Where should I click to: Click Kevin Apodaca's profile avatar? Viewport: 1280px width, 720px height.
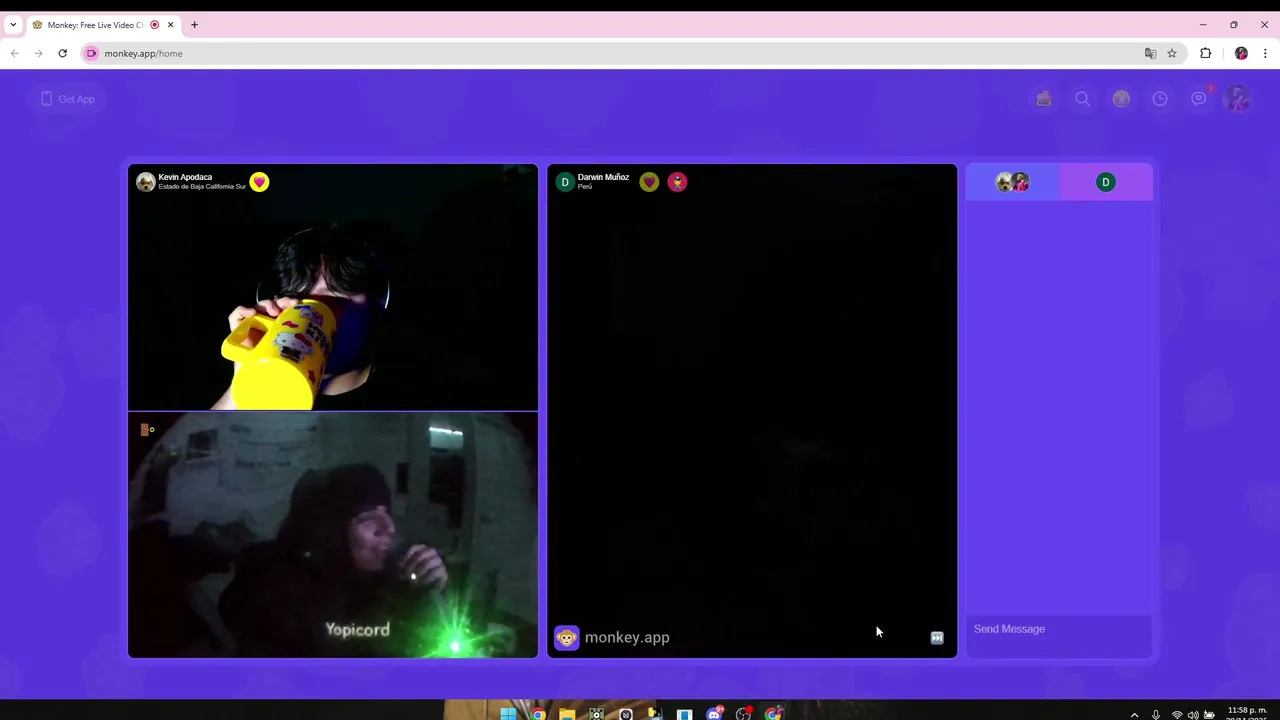[146, 182]
